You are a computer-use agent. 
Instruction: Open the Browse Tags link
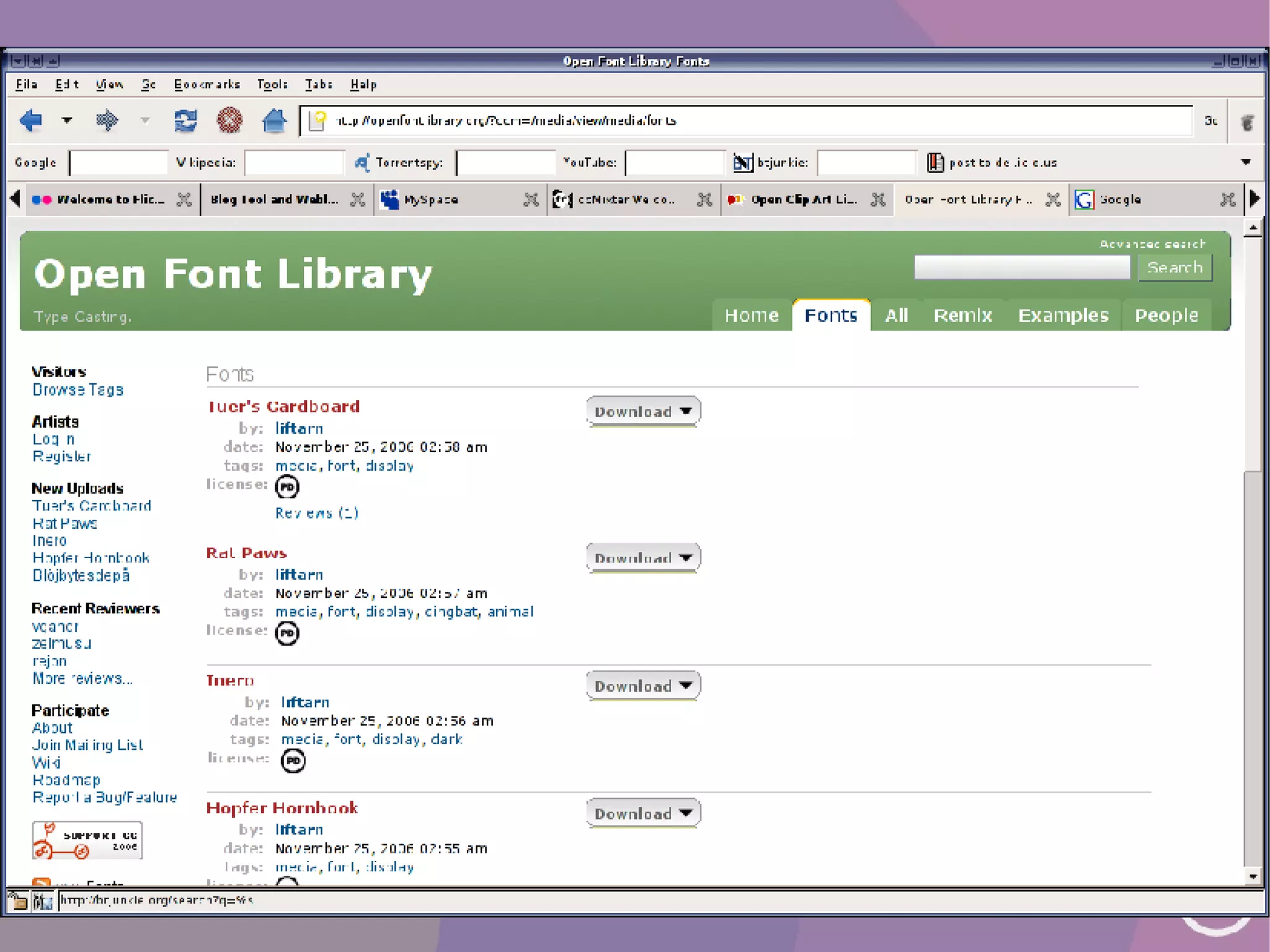pyautogui.click(x=78, y=390)
